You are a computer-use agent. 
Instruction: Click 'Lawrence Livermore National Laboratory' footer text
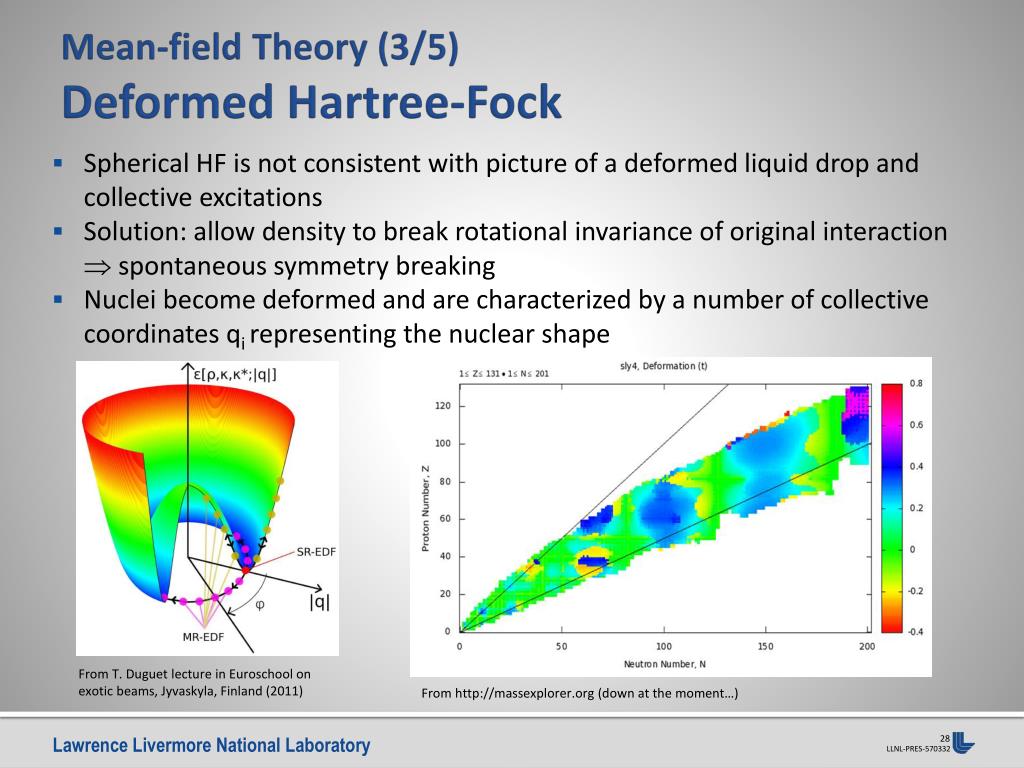[212, 745]
